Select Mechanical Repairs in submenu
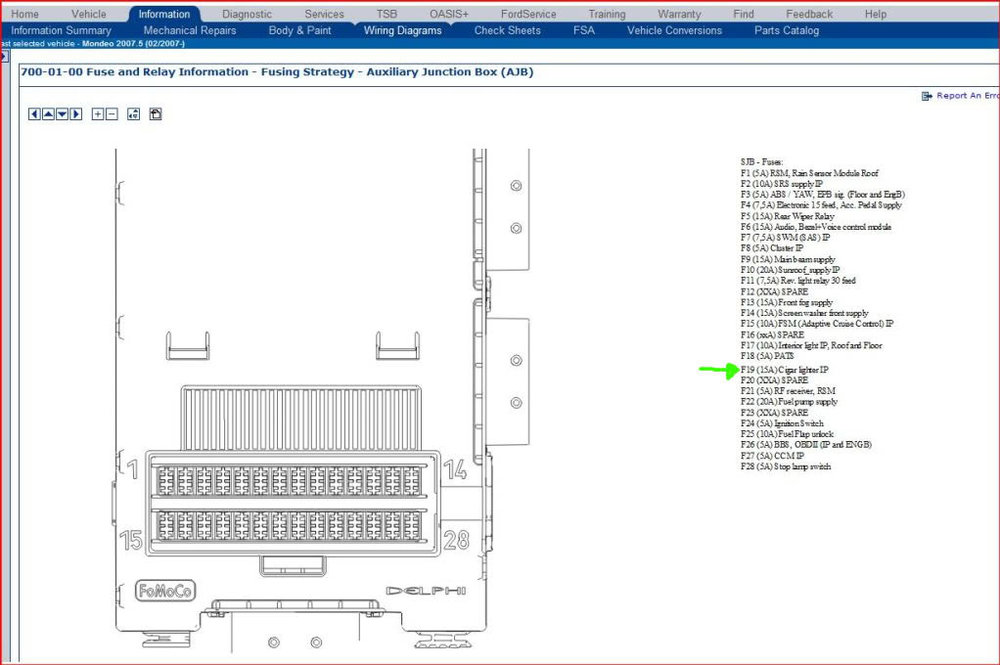The width and height of the screenshot is (1000, 665). click(190, 31)
